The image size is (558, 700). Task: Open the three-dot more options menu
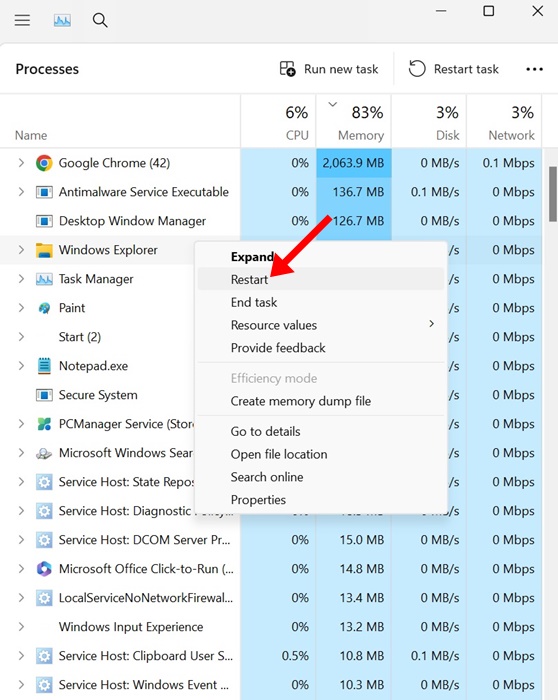[x=534, y=69]
